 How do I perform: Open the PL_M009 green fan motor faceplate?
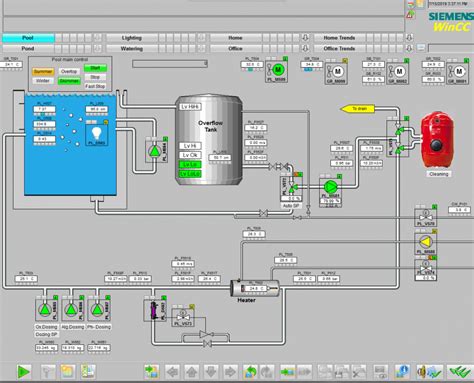click(277, 70)
